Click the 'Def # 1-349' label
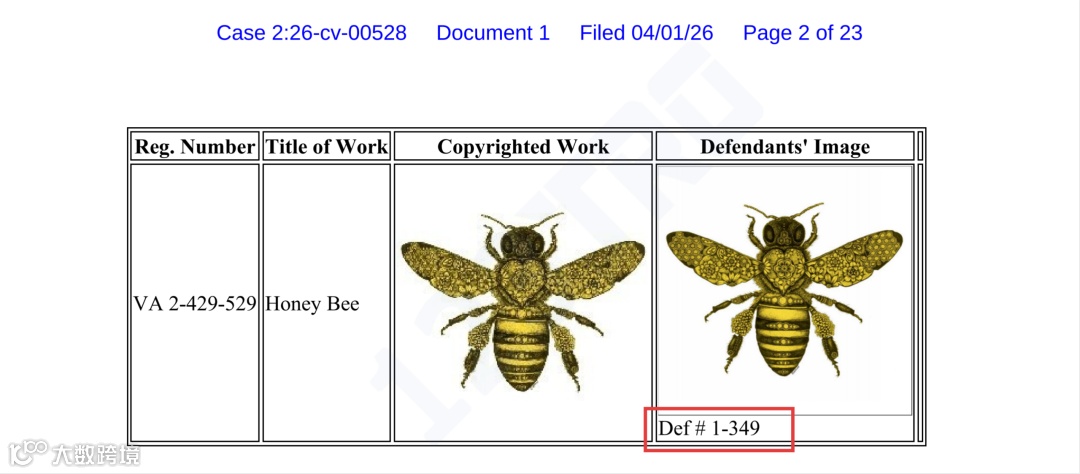The height and width of the screenshot is (474, 1080). [709, 429]
